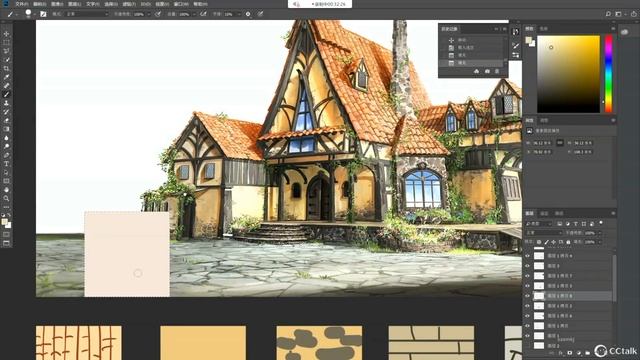Select the Quick Selection tool
This screenshot has height=360, width=640.
coord(6,60)
